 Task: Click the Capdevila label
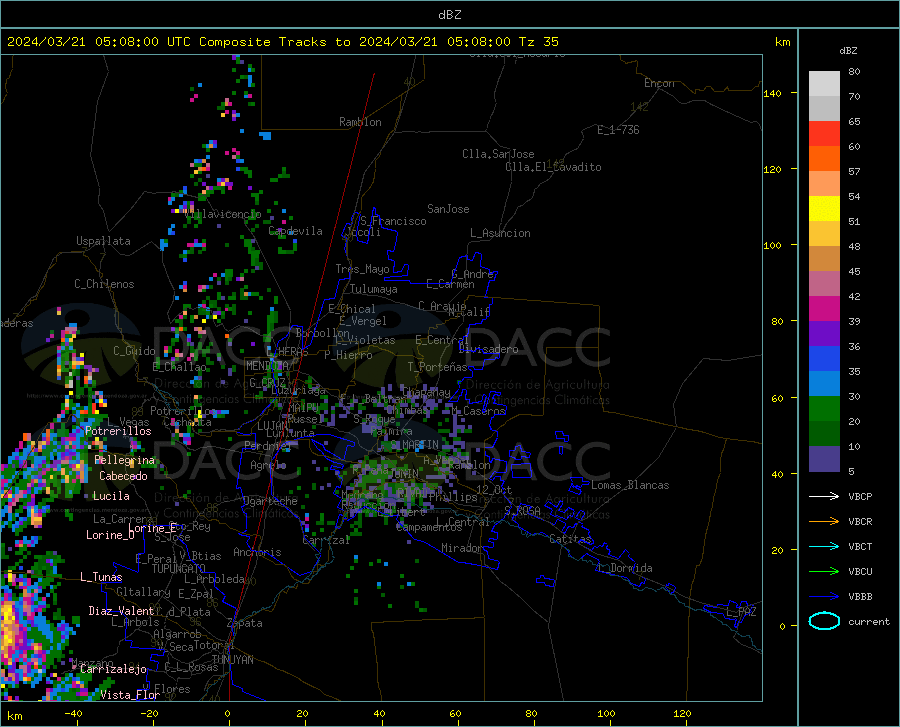[x=295, y=231]
